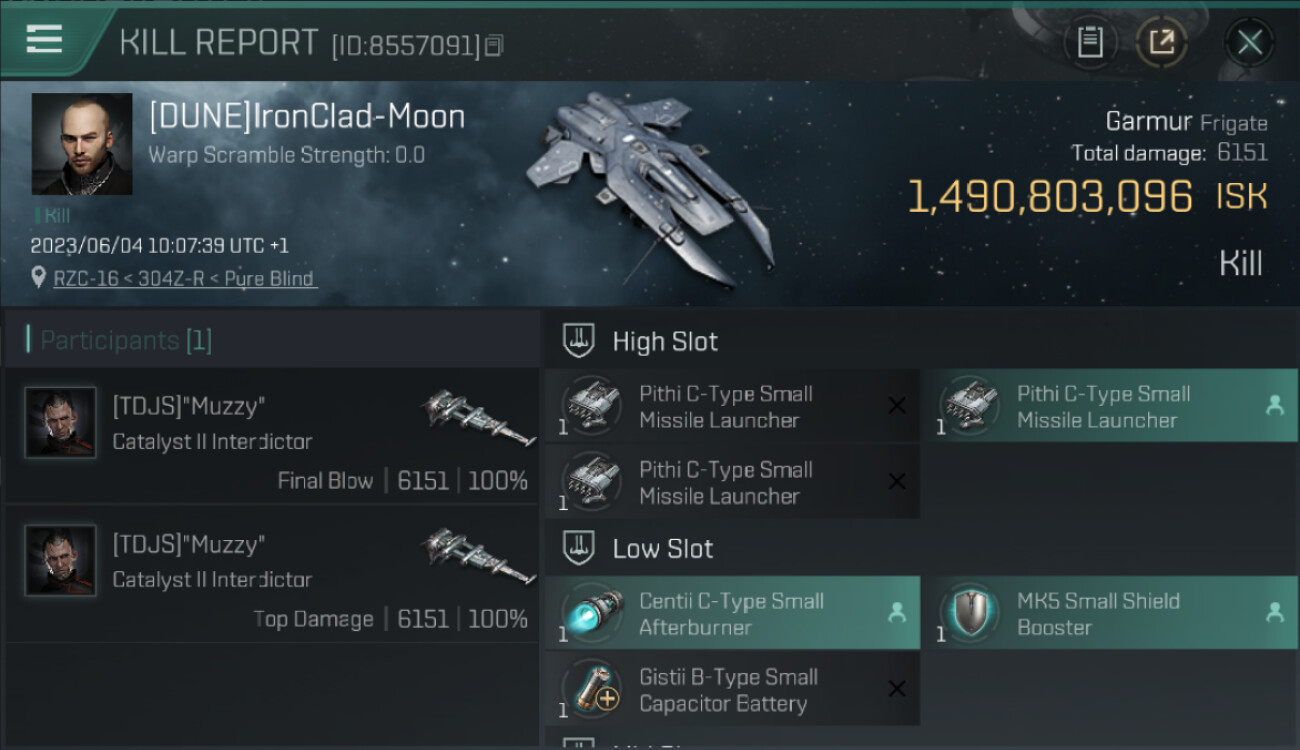This screenshot has height=750, width=1300.
Task: Click the Gistii B-Type Capacitor Battery icon
Action: (x=591, y=689)
